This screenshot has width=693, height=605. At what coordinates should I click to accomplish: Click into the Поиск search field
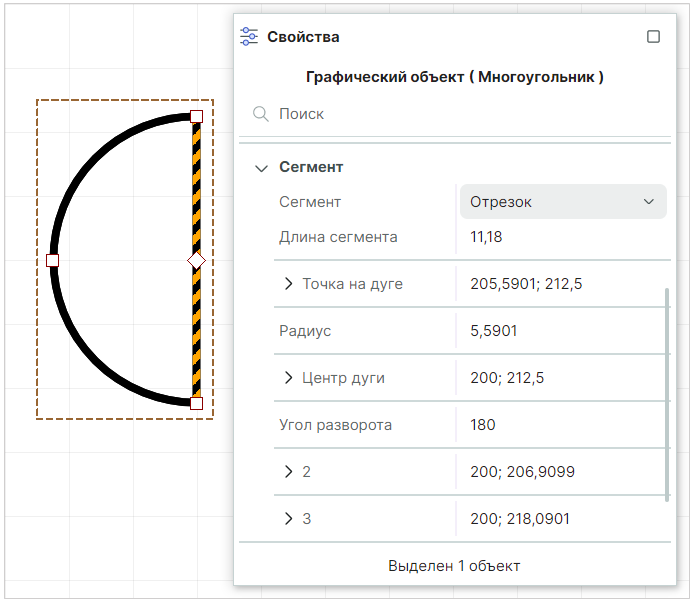coord(455,114)
